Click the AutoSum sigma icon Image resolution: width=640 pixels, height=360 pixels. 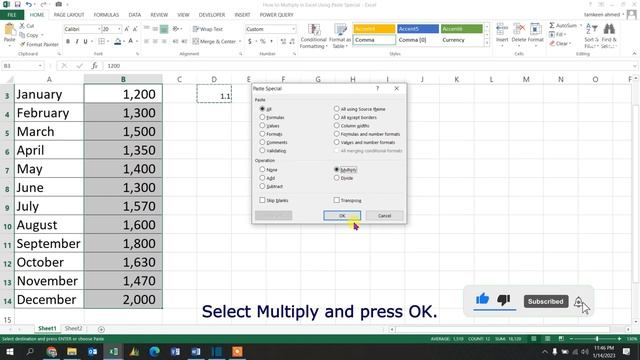552,25
